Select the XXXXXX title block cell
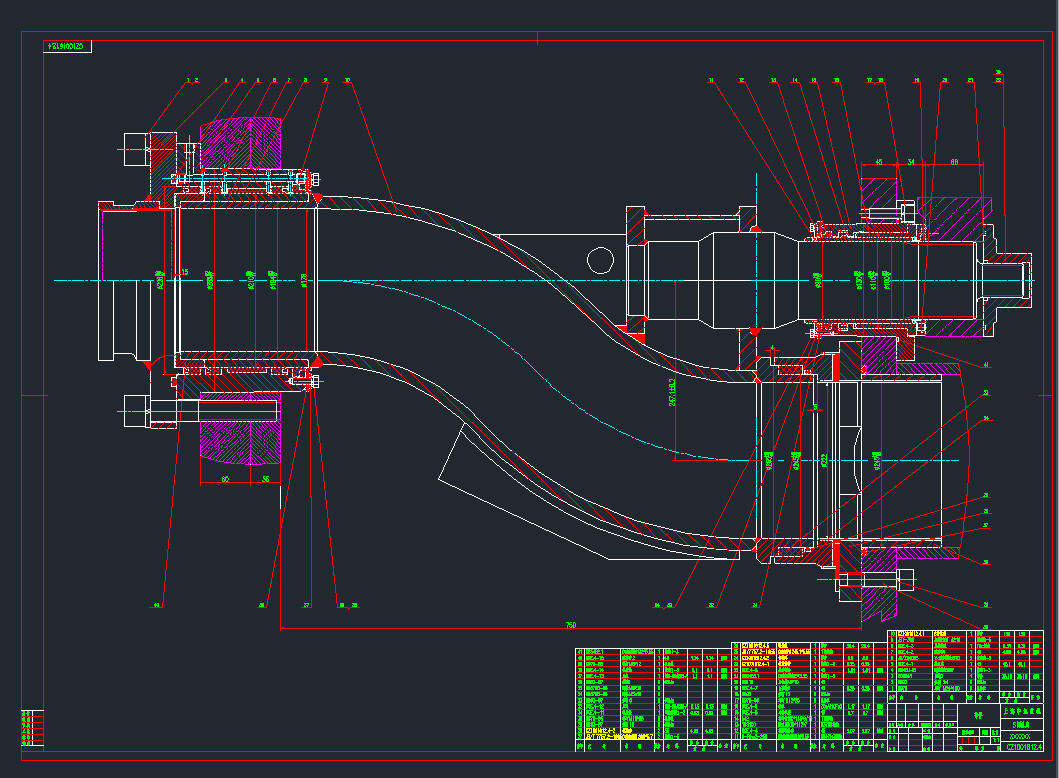The width and height of the screenshot is (1059, 778). tap(1020, 737)
